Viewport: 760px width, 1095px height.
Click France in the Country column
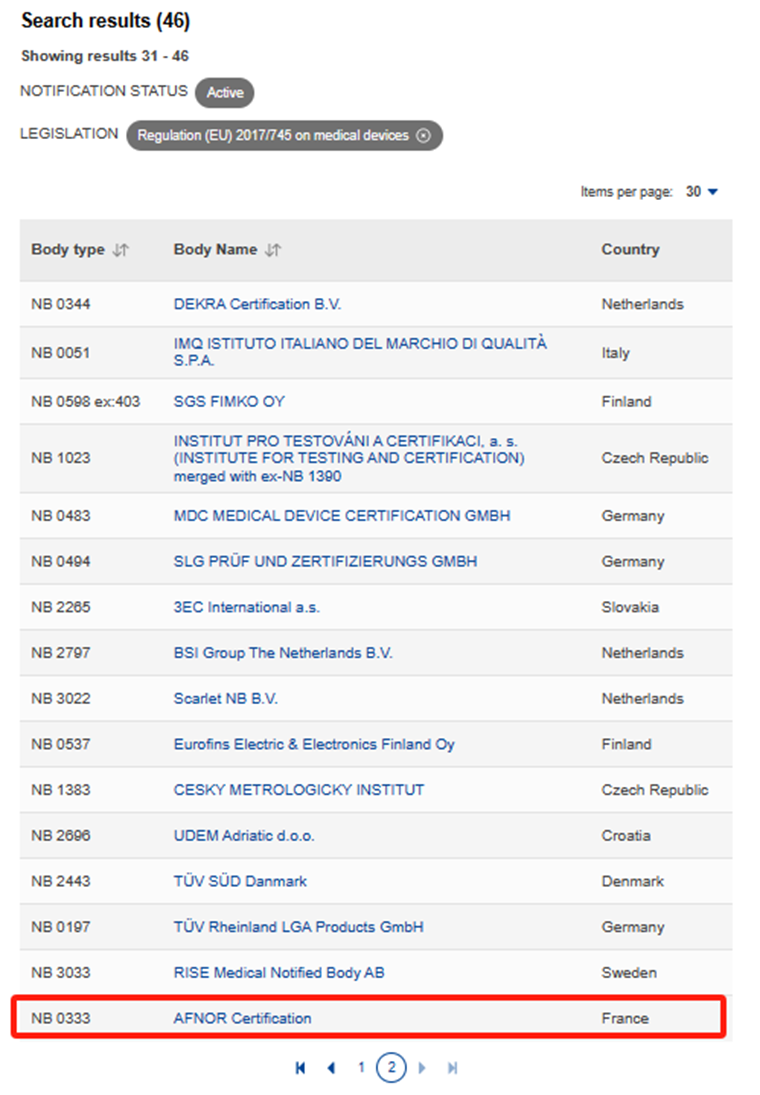tap(625, 1019)
